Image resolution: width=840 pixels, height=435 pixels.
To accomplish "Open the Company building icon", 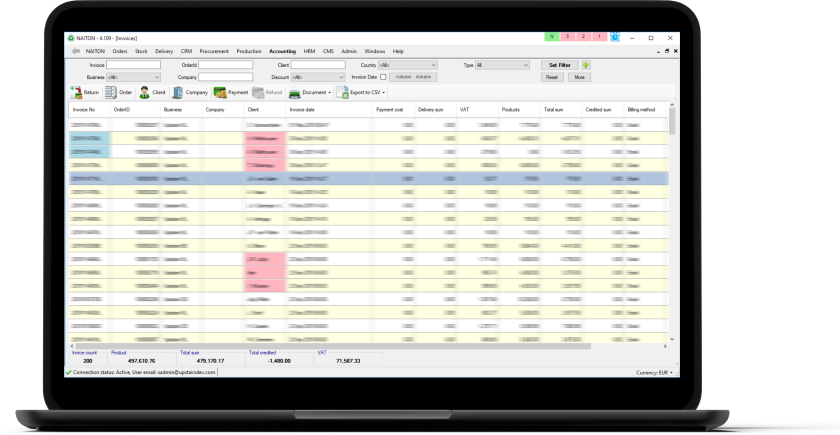I will click(x=177, y=92).
